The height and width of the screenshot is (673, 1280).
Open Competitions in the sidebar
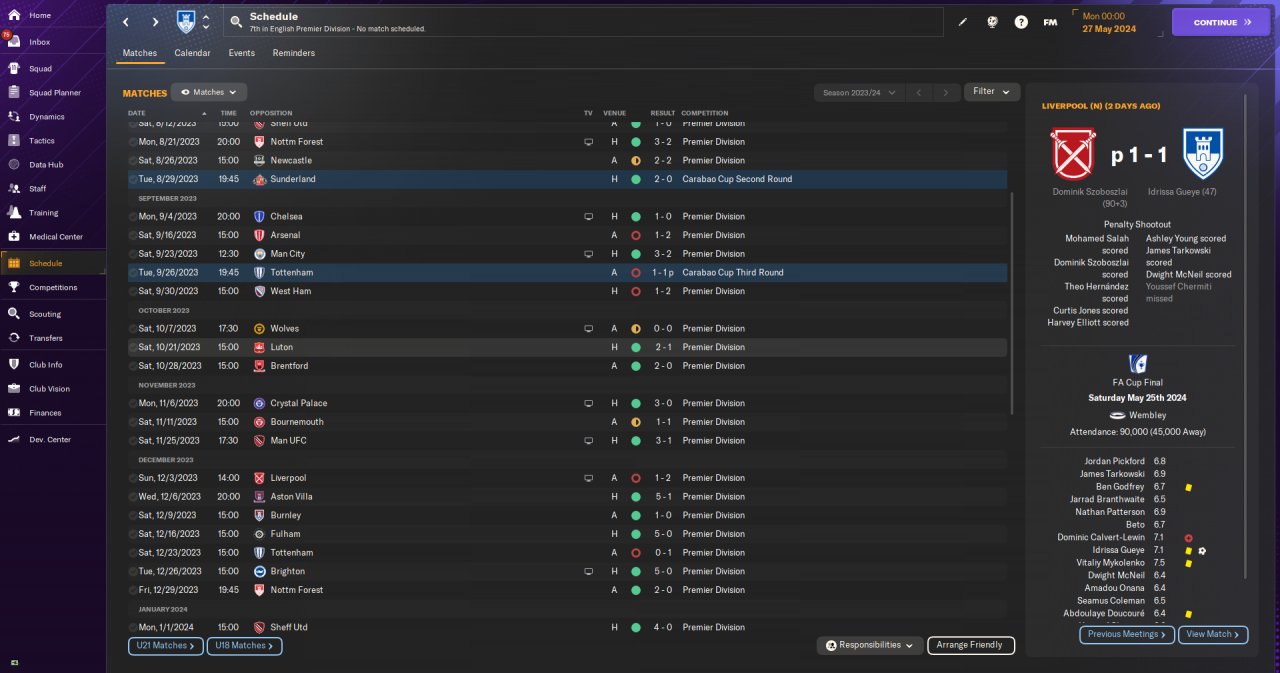[53, 288]
